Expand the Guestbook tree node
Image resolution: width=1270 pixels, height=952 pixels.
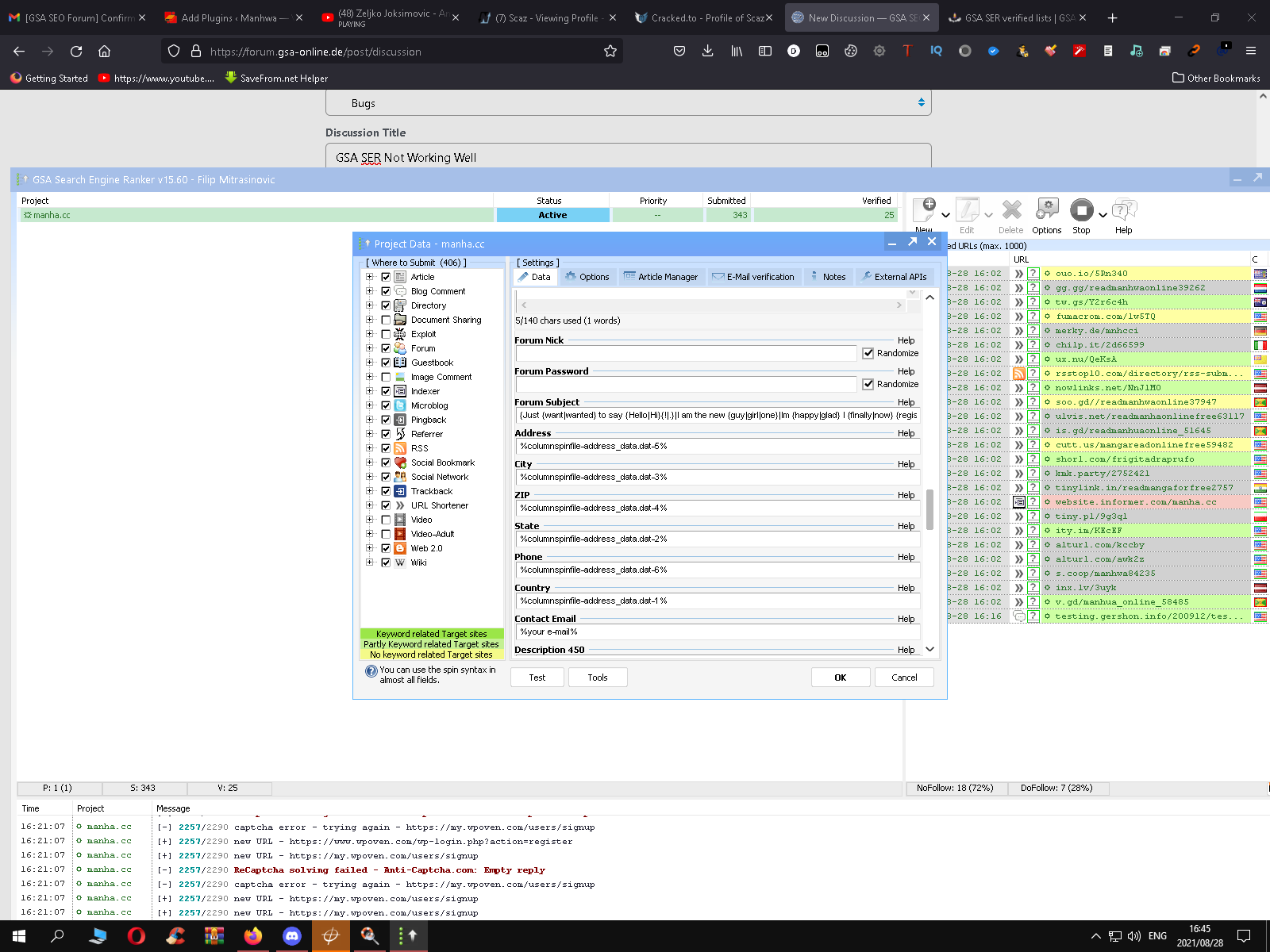[369, 363]
